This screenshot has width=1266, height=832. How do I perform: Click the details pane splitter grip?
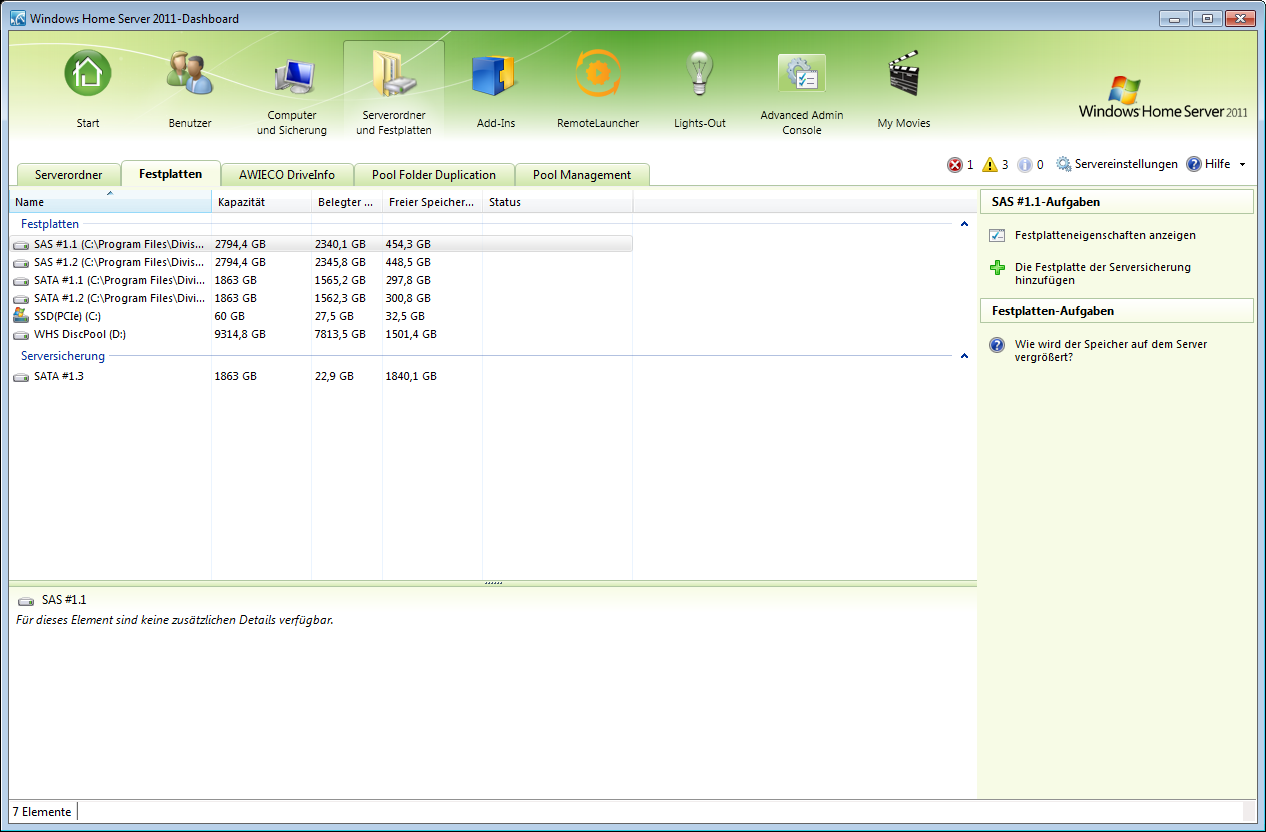point(493,582)
